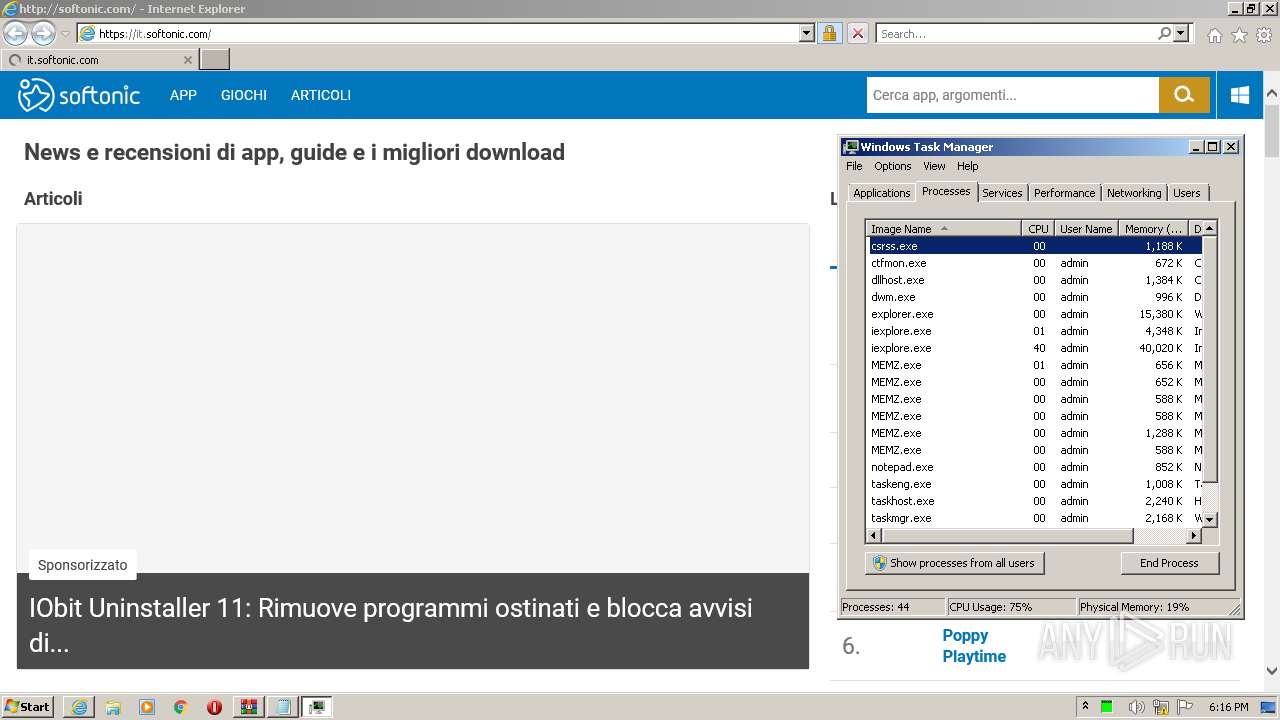Click the End Process button
This screenshot has height=720, width=1280.
pos(1169,563)
